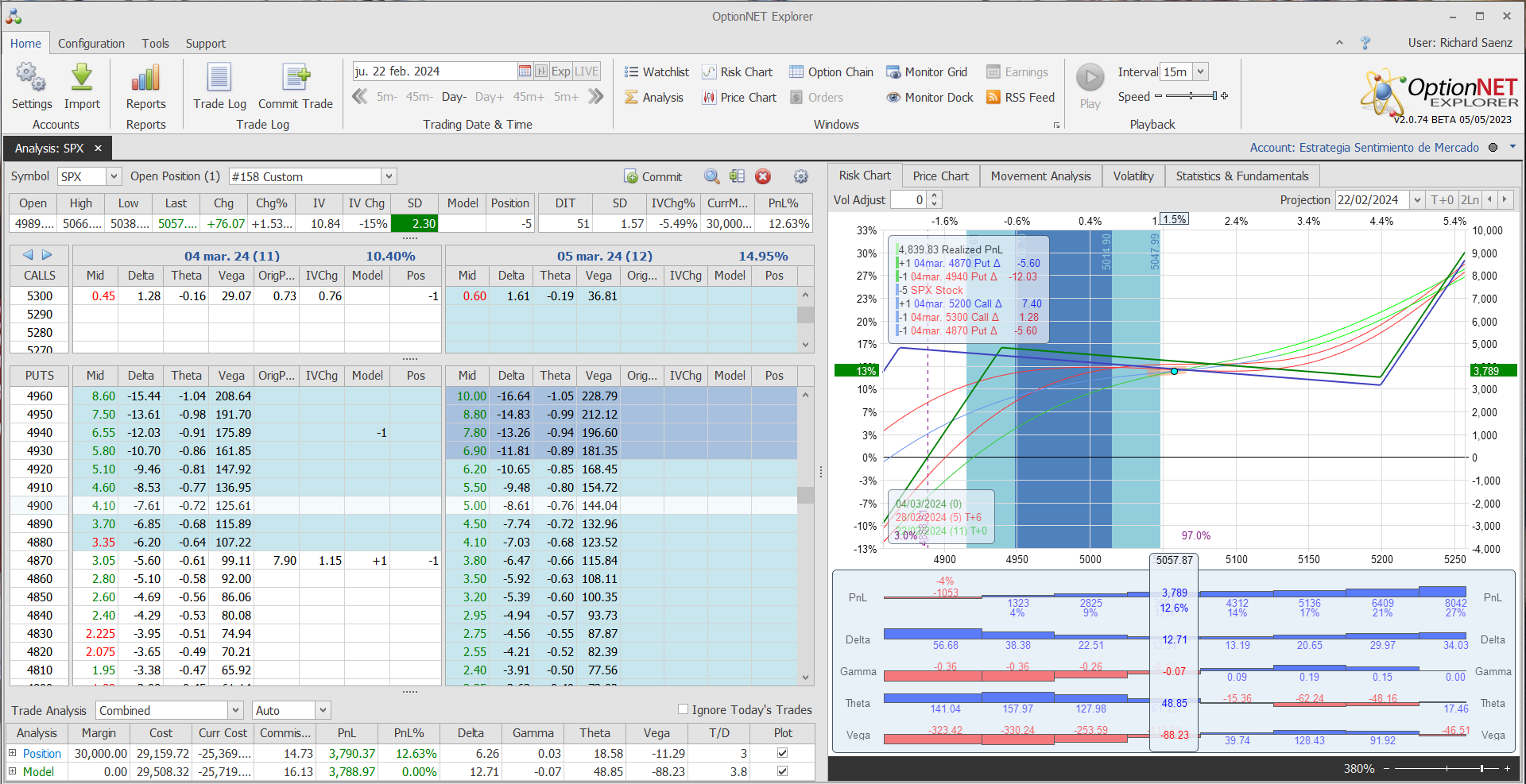Enable Ignore Today's Trades checkbox
Viewport: 1526px width, 784px height.
683,709
